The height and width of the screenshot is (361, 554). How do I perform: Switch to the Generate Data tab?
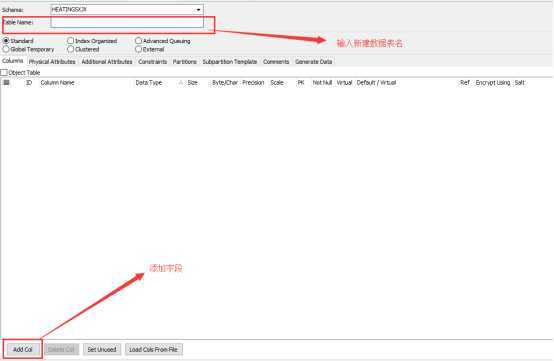click(313, 61)
